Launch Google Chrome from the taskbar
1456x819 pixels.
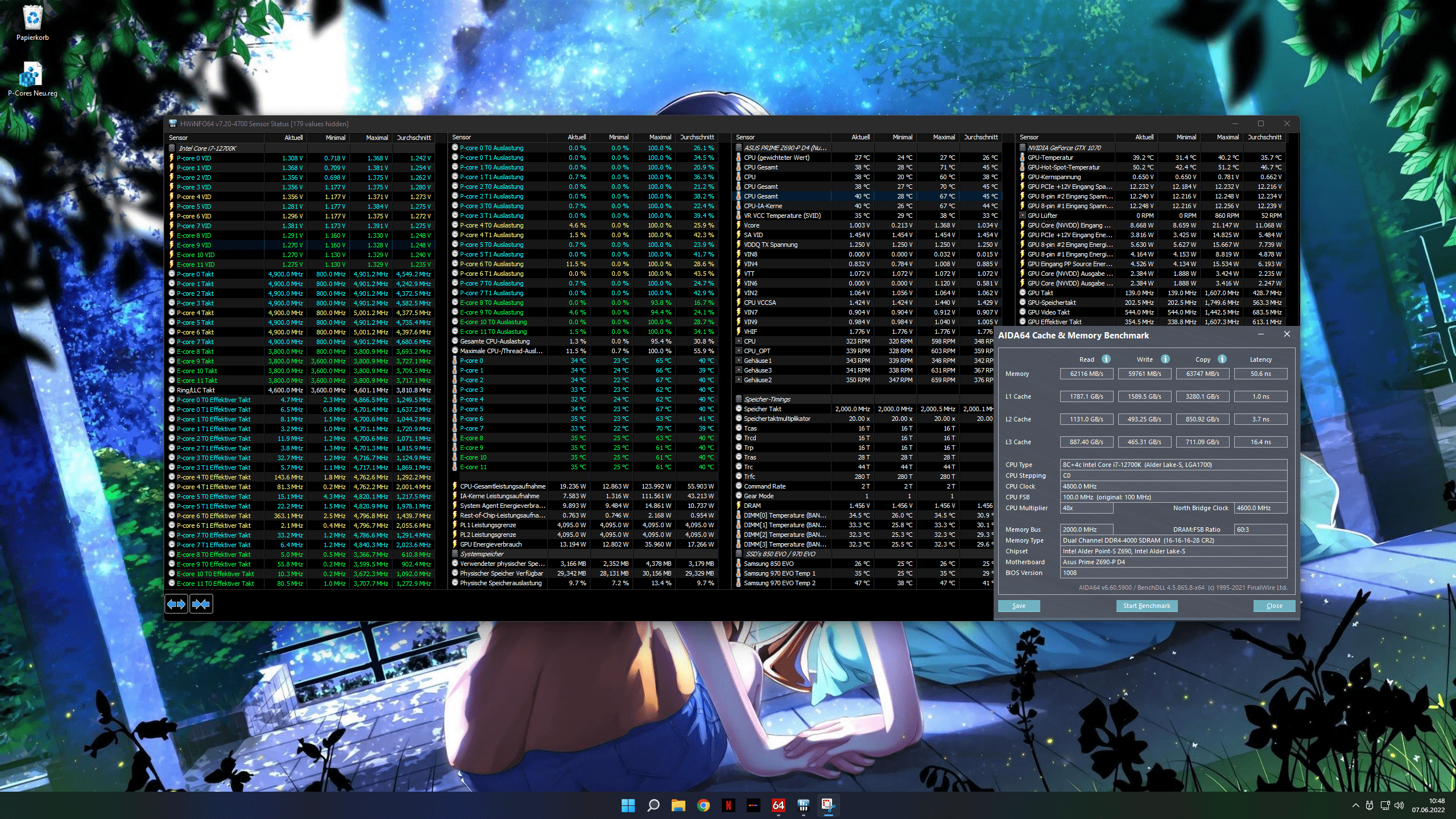pos(704,805)
